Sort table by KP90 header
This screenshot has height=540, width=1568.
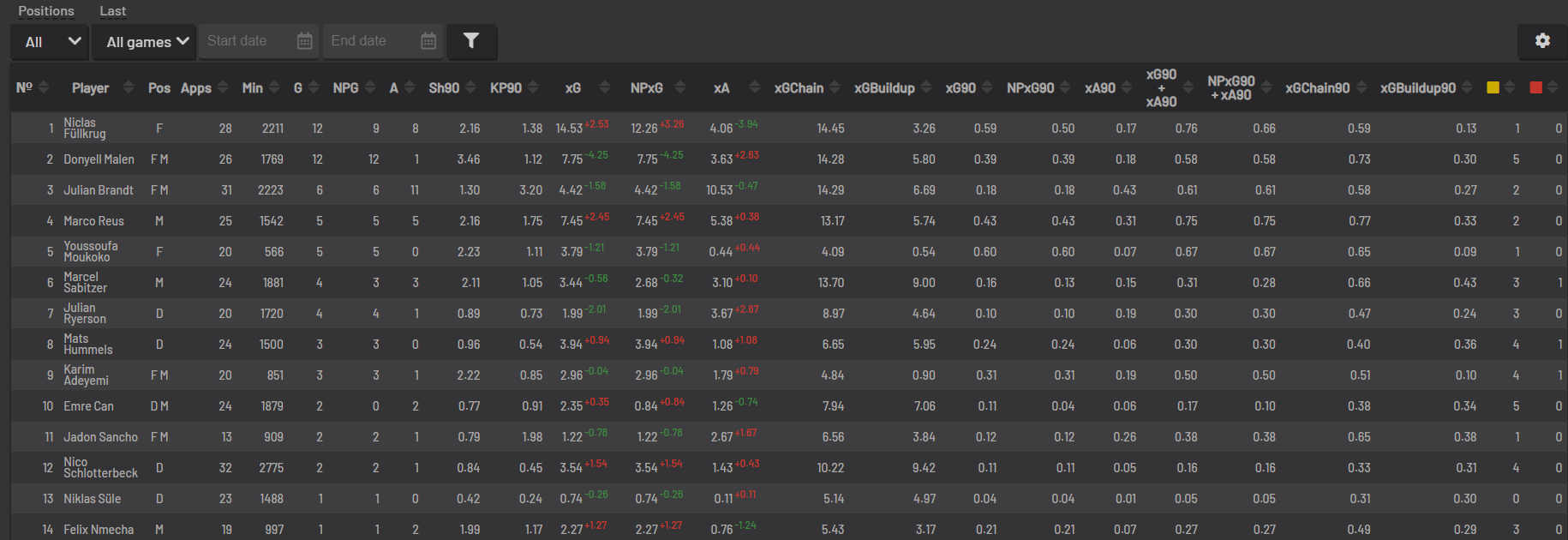[506, 87]
